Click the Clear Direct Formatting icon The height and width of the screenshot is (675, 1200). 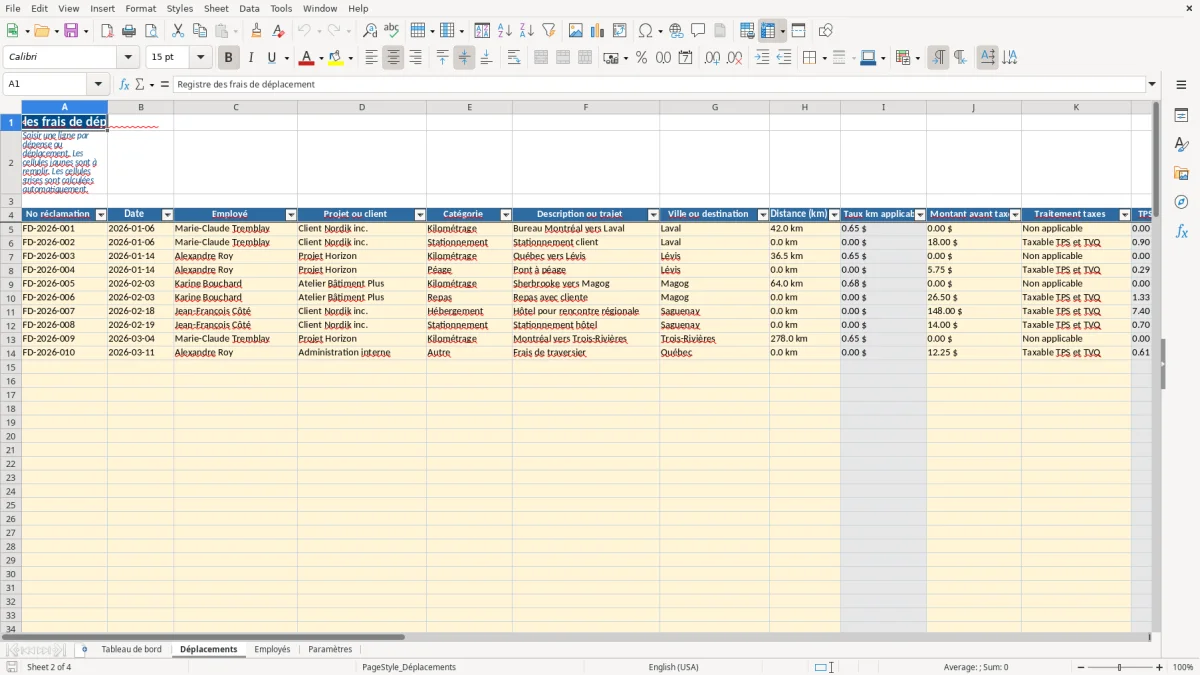point(278,31)
